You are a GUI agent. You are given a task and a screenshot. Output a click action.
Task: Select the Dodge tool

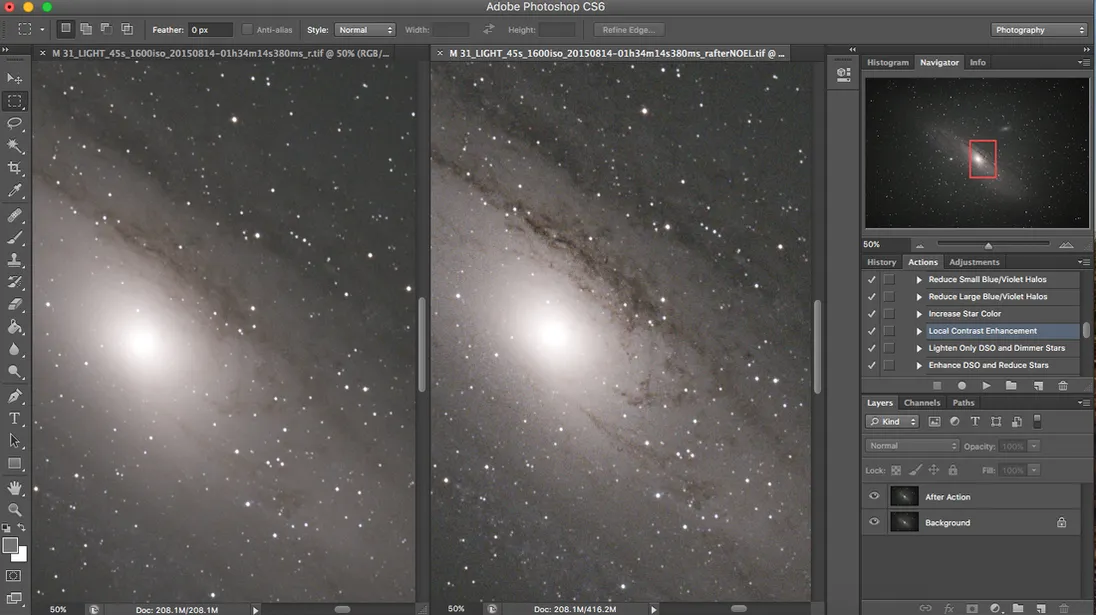pos(14,372)
